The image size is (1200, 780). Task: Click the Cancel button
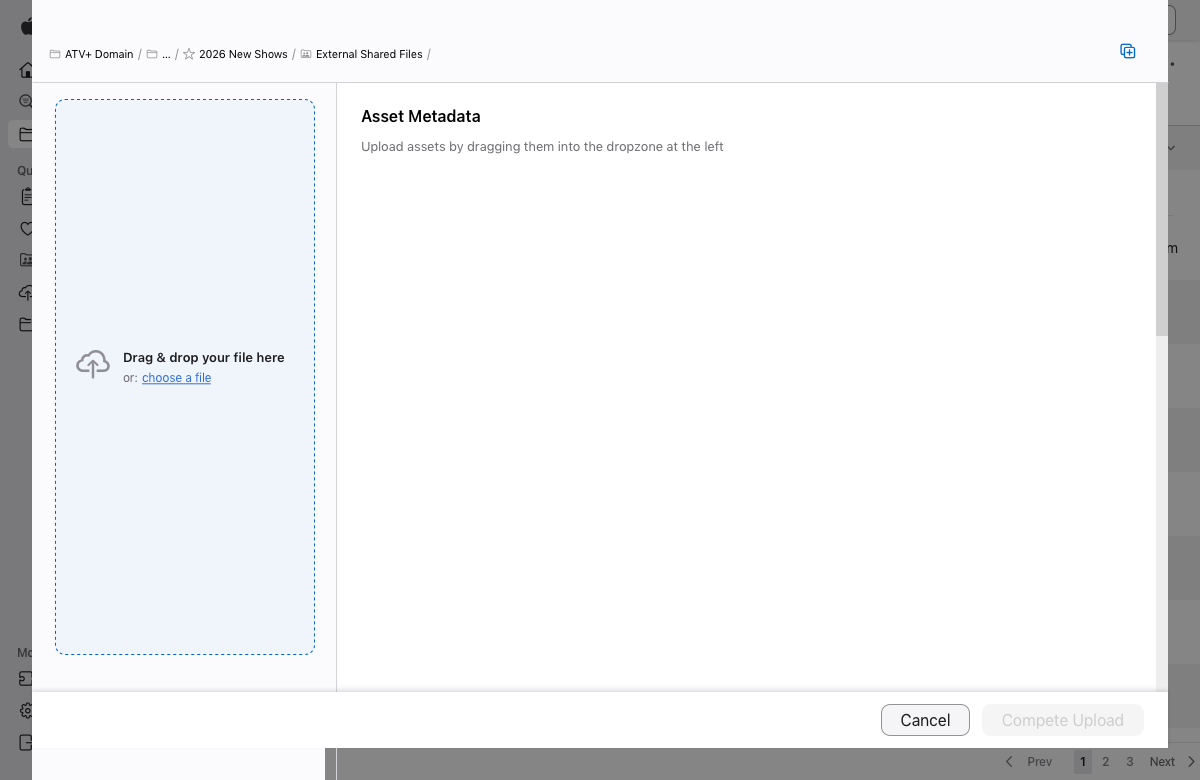click(925, 720)
